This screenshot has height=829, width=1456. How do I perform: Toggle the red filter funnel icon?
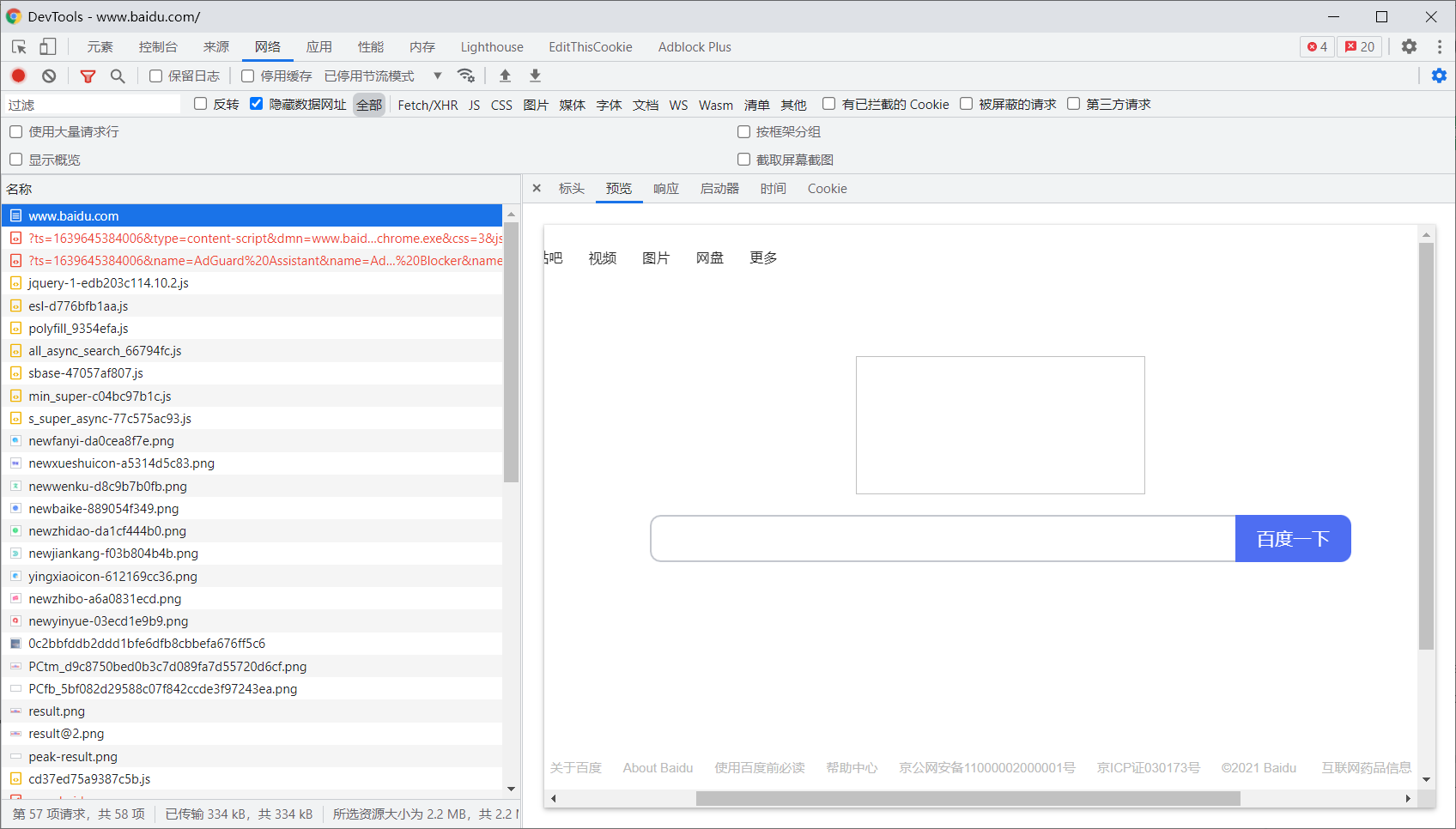(88, 76)
